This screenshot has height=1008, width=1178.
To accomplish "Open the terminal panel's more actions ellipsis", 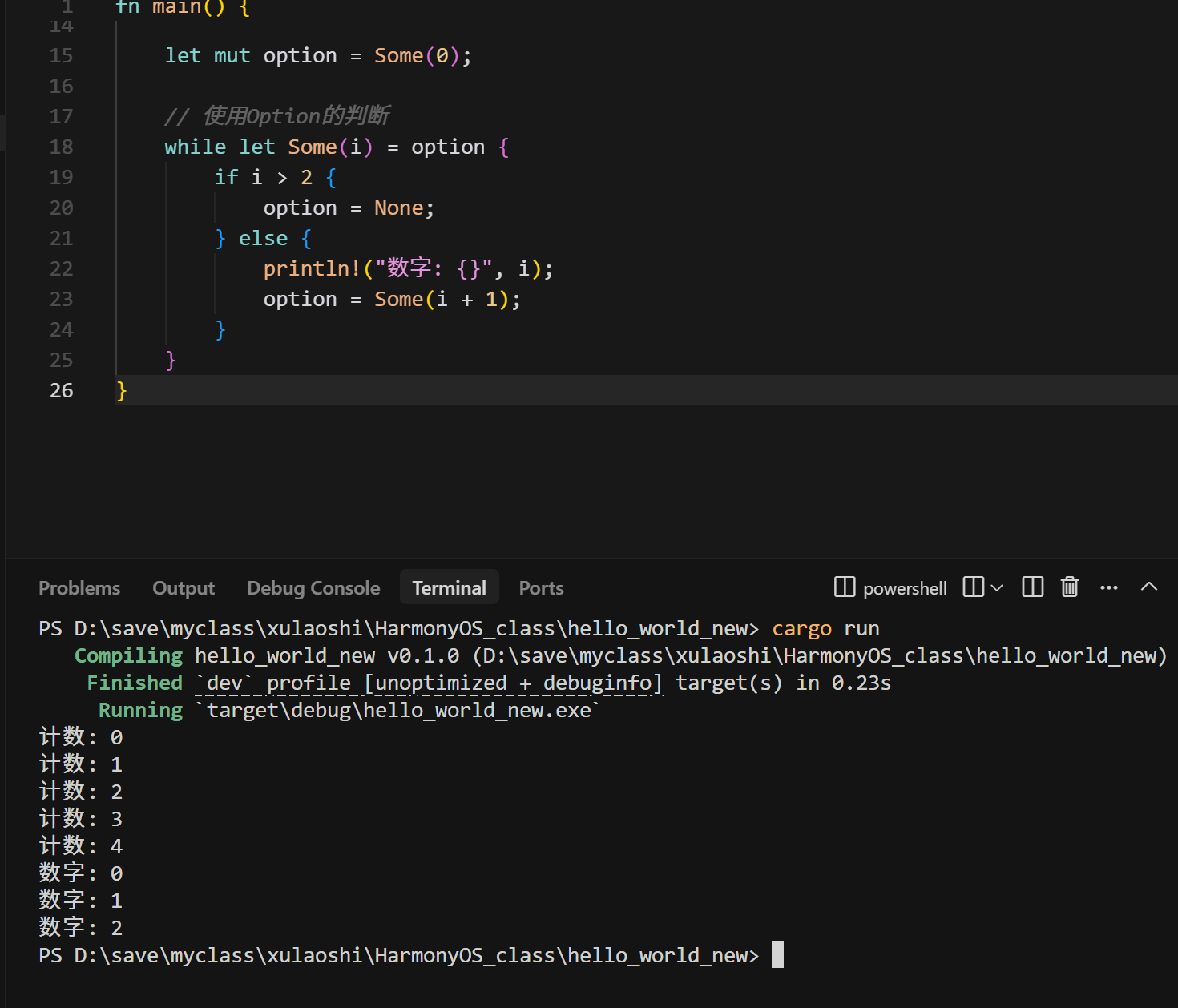I will pyautogui.click(x=1109, y=587).
